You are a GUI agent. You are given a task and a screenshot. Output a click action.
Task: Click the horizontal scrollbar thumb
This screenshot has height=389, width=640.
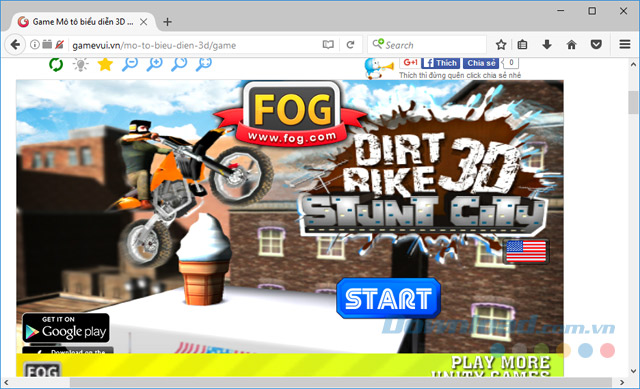pyautogui.click(x=340, y=382)
